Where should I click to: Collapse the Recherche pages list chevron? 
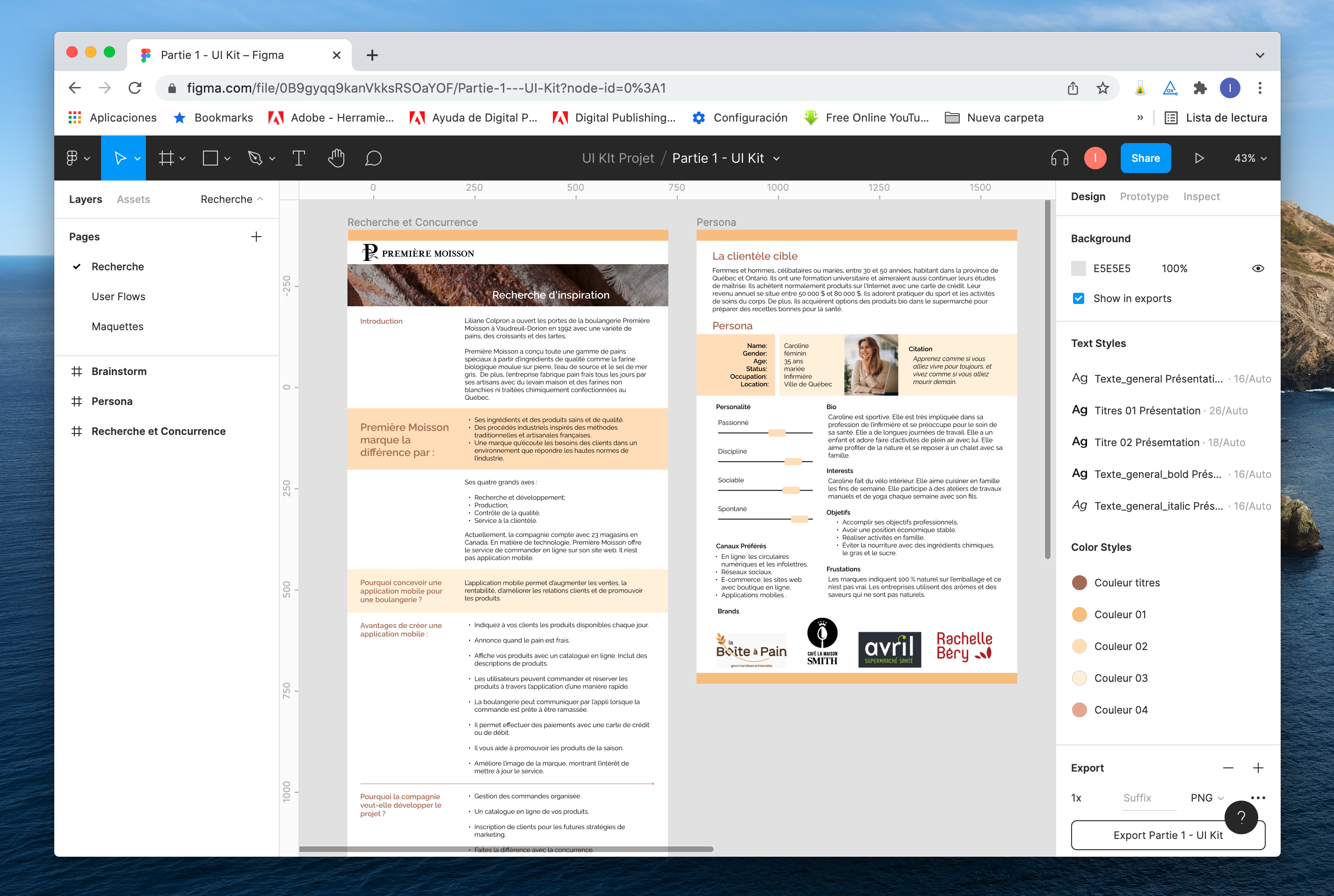pos(260,199)
